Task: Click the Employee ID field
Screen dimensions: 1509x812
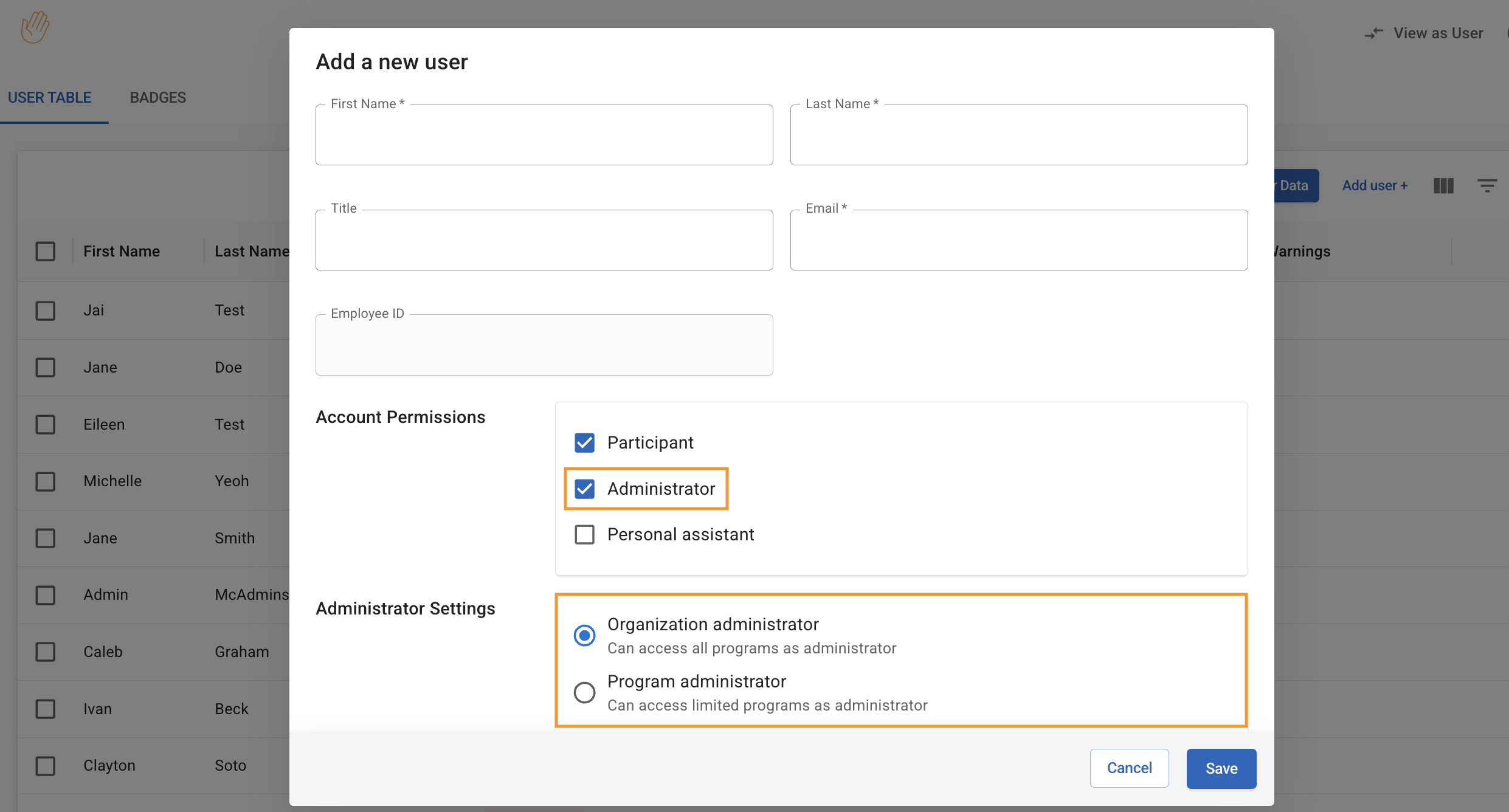Action: 544,345
